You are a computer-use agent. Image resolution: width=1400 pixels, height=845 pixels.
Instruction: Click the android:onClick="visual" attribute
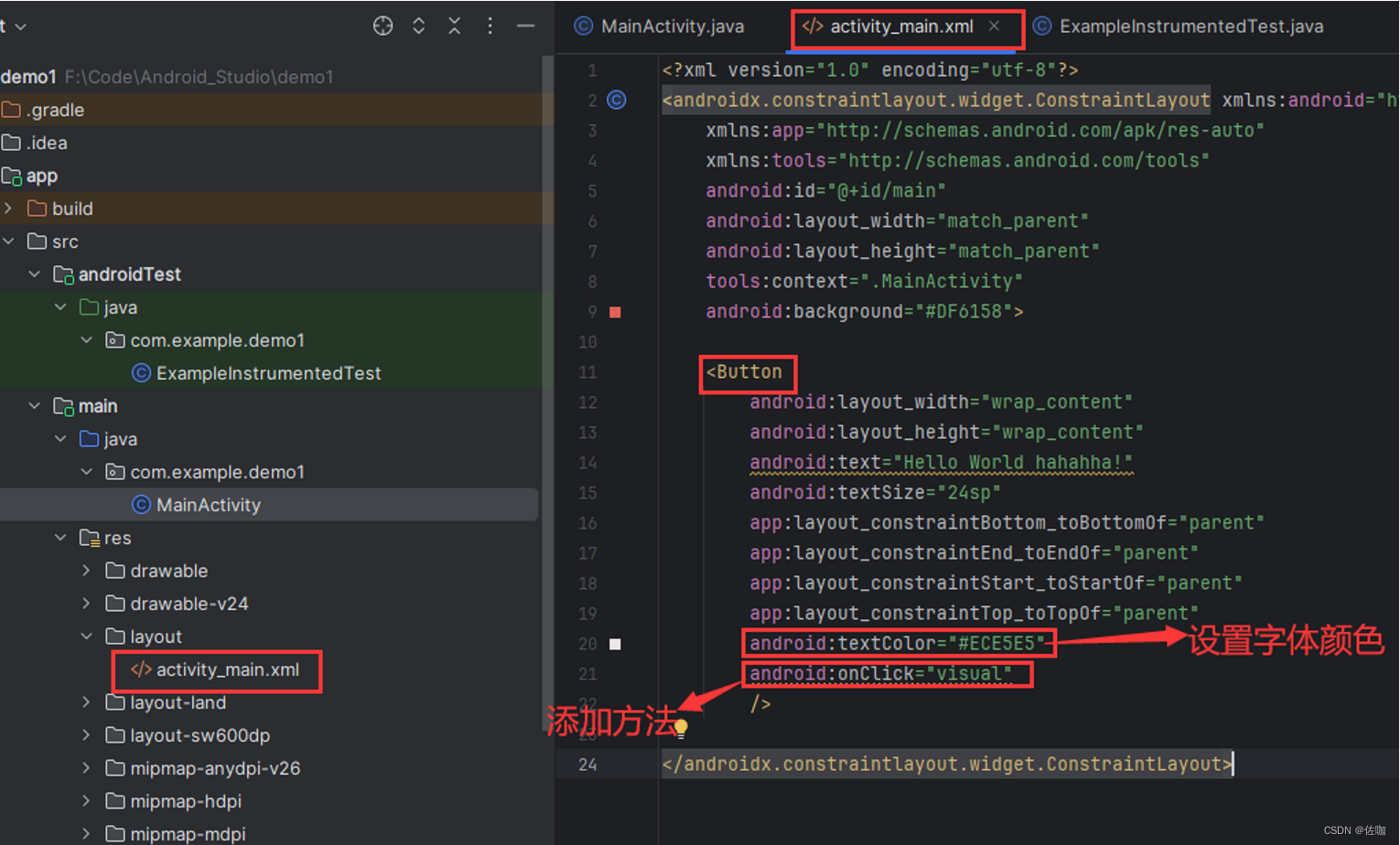click(x=880, y=674)
